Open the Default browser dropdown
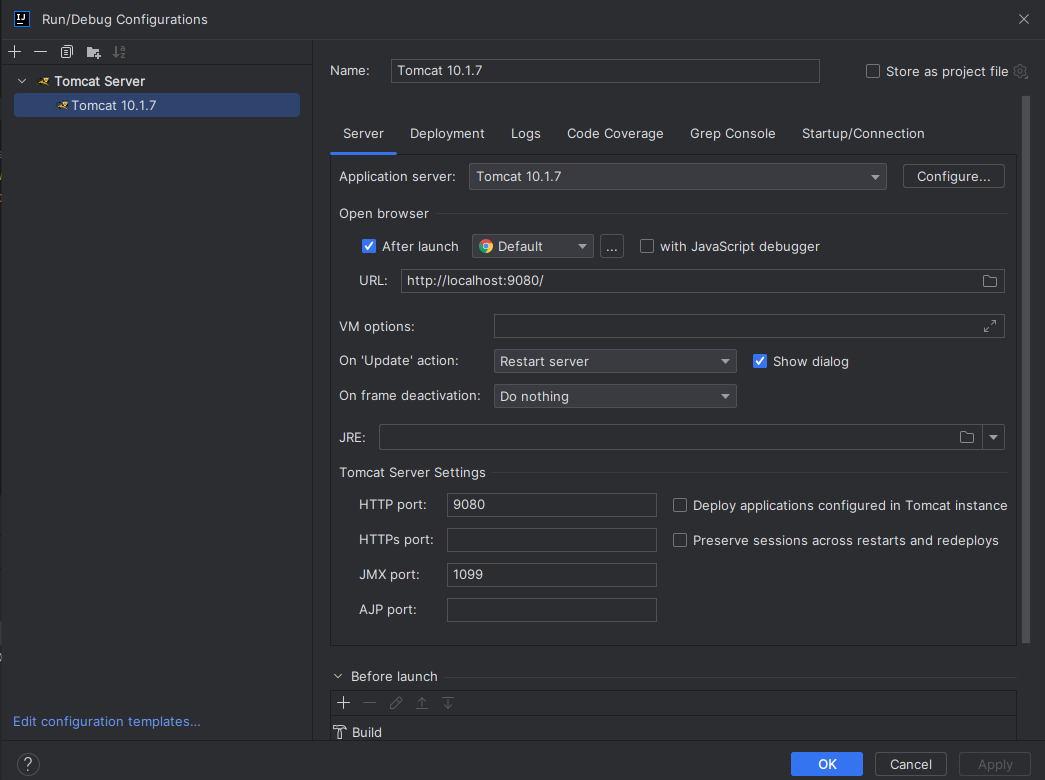 coord(532,246)
